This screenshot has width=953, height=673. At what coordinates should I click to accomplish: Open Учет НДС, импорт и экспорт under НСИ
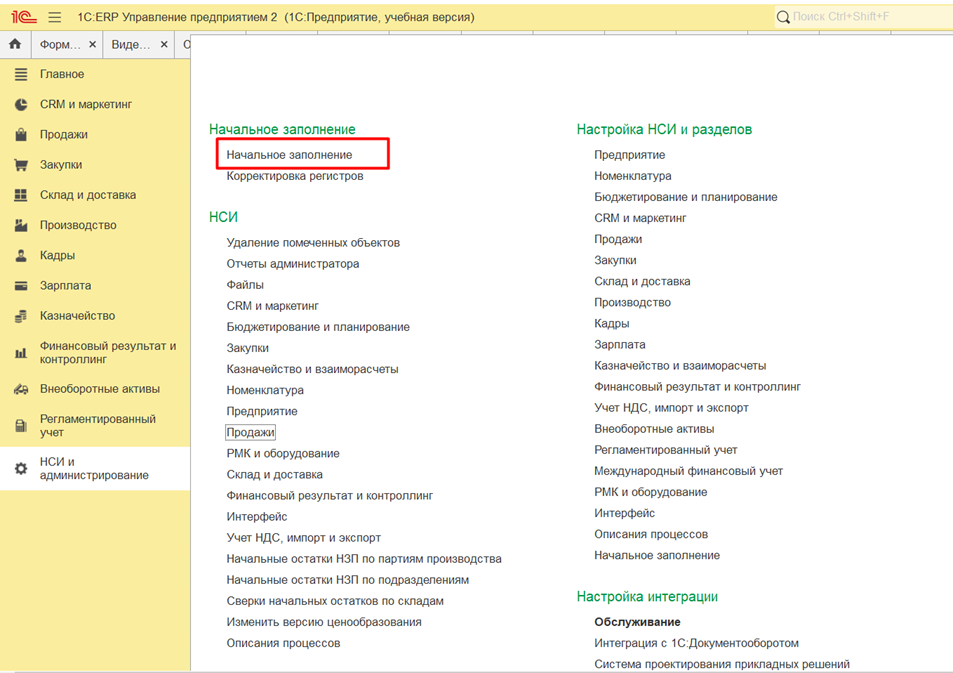point(304,538)
